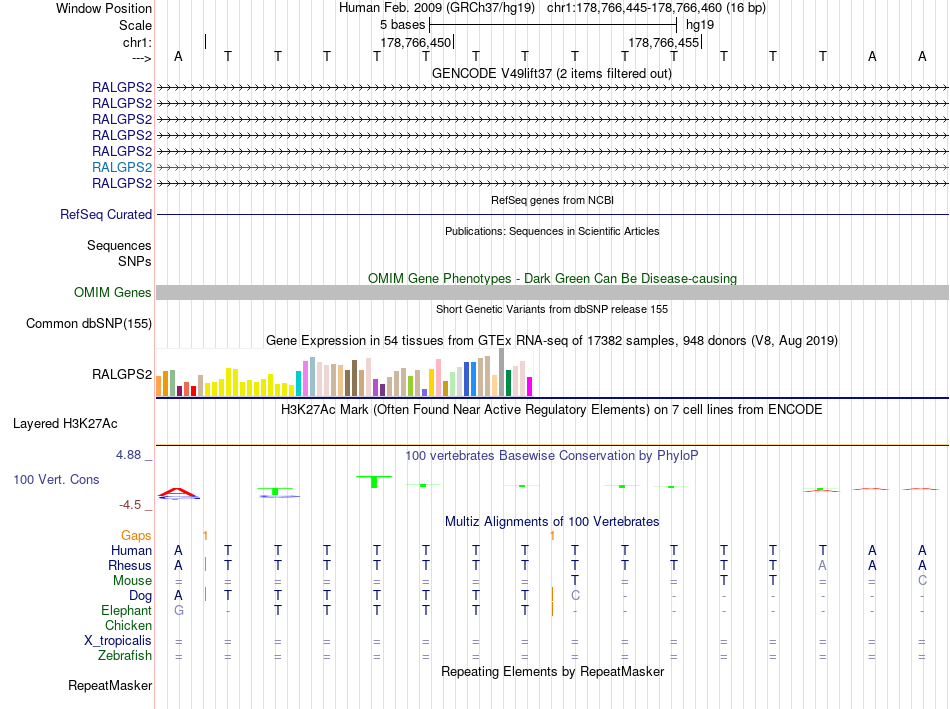
Task: Open Short Genetic Variants from dbSNP title
Action: [x=552, y=309]
